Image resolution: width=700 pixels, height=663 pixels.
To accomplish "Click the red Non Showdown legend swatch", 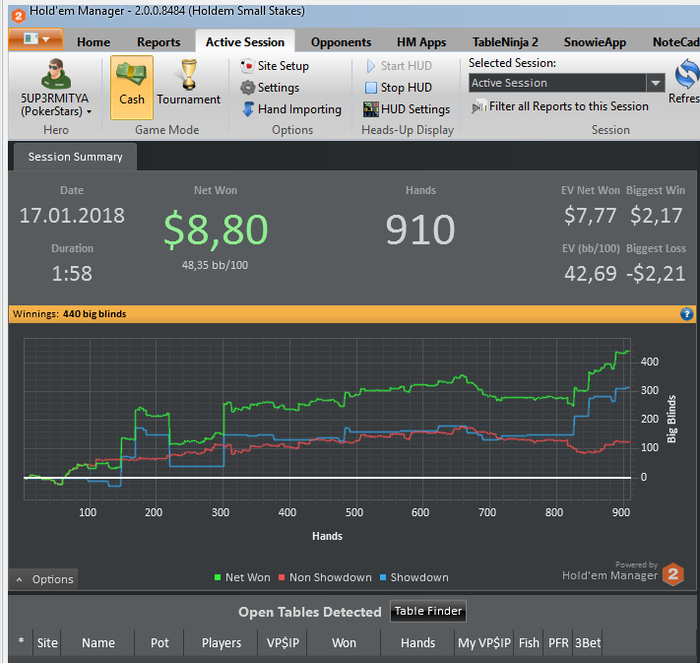I will pyautogui.click(x=282, y=577).
